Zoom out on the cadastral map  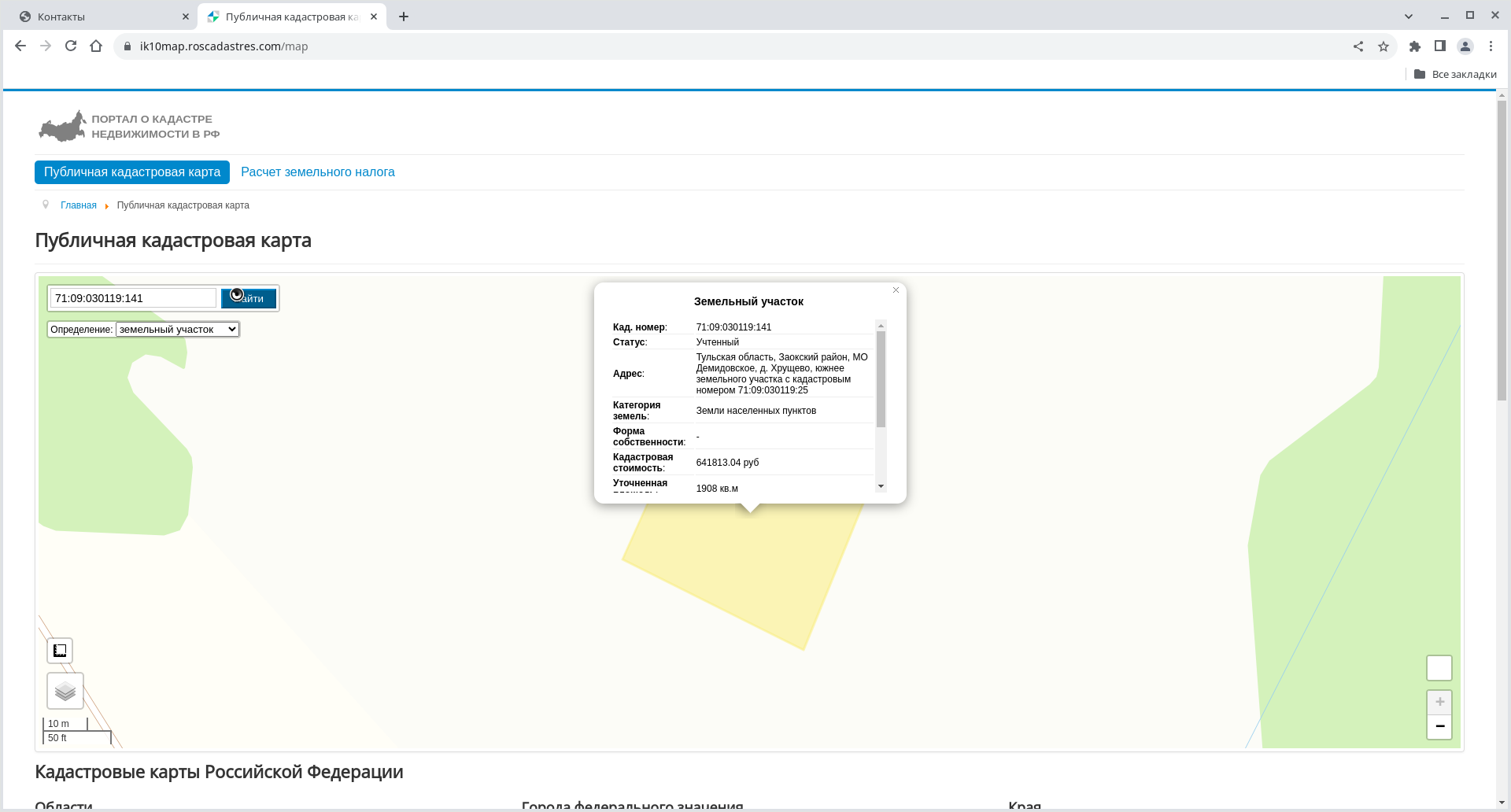click(1439, 726)
